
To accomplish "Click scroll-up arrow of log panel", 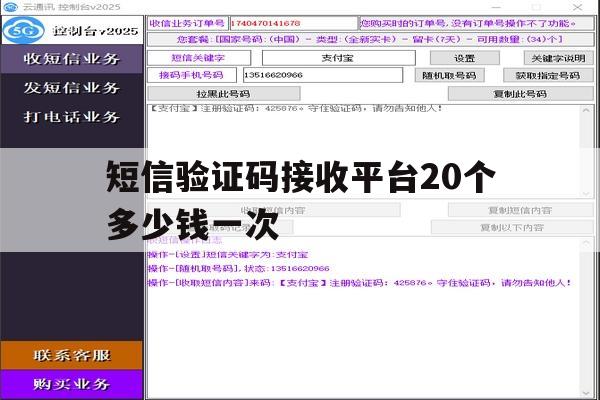I will tap(586, 243).
